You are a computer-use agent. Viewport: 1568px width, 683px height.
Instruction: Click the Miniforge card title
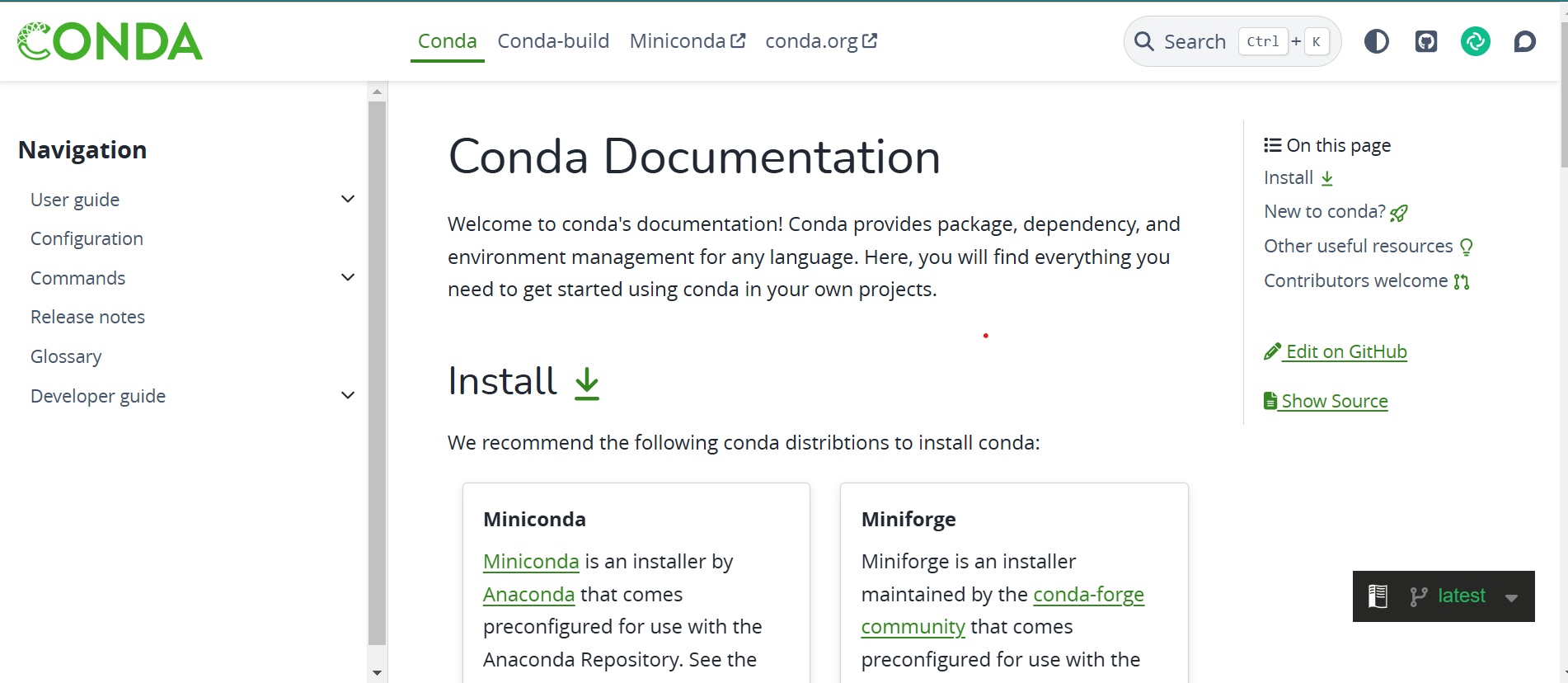pyautogui.click(x=908, y=520)
